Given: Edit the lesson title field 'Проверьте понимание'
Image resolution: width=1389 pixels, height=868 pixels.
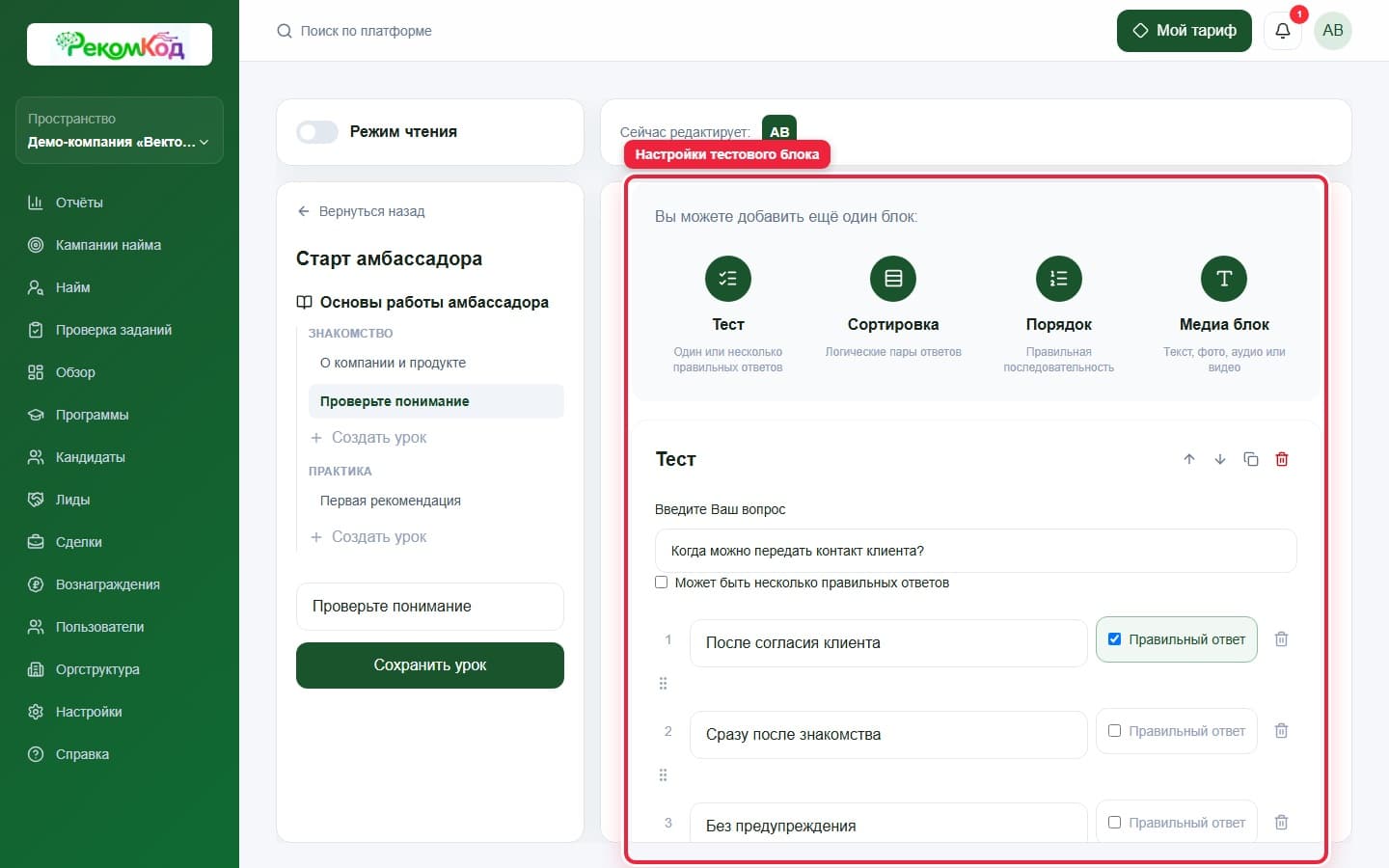Looking at the screenshot, I should (x=430, y=607).
